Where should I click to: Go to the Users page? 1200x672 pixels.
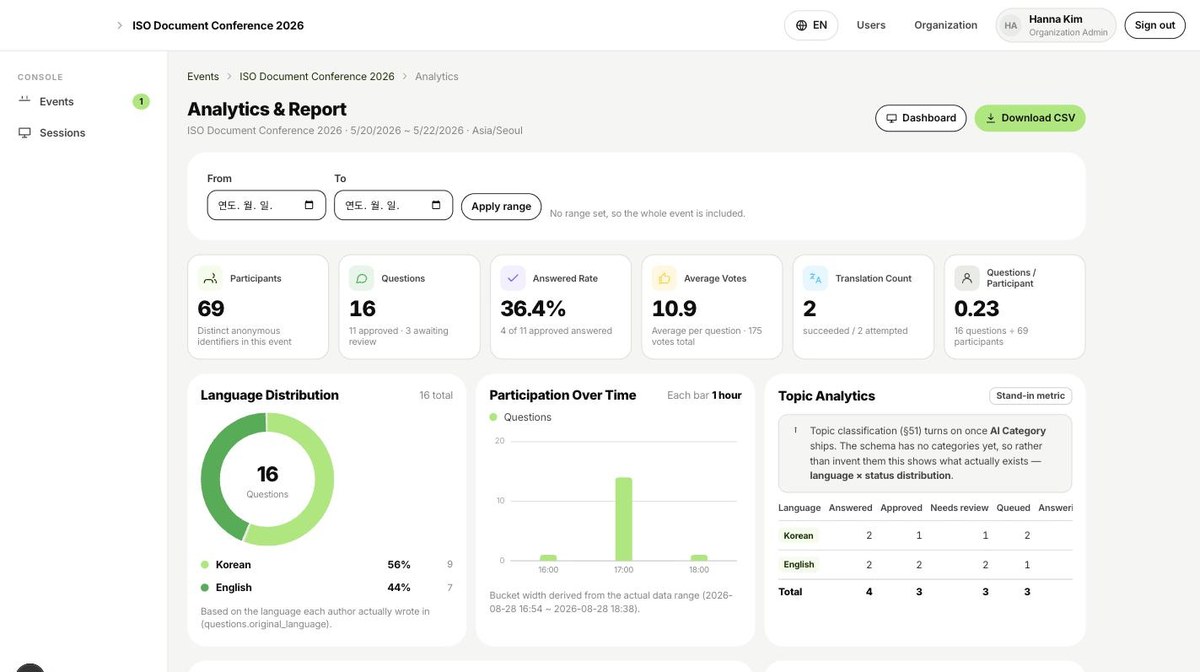coord(871,25)
